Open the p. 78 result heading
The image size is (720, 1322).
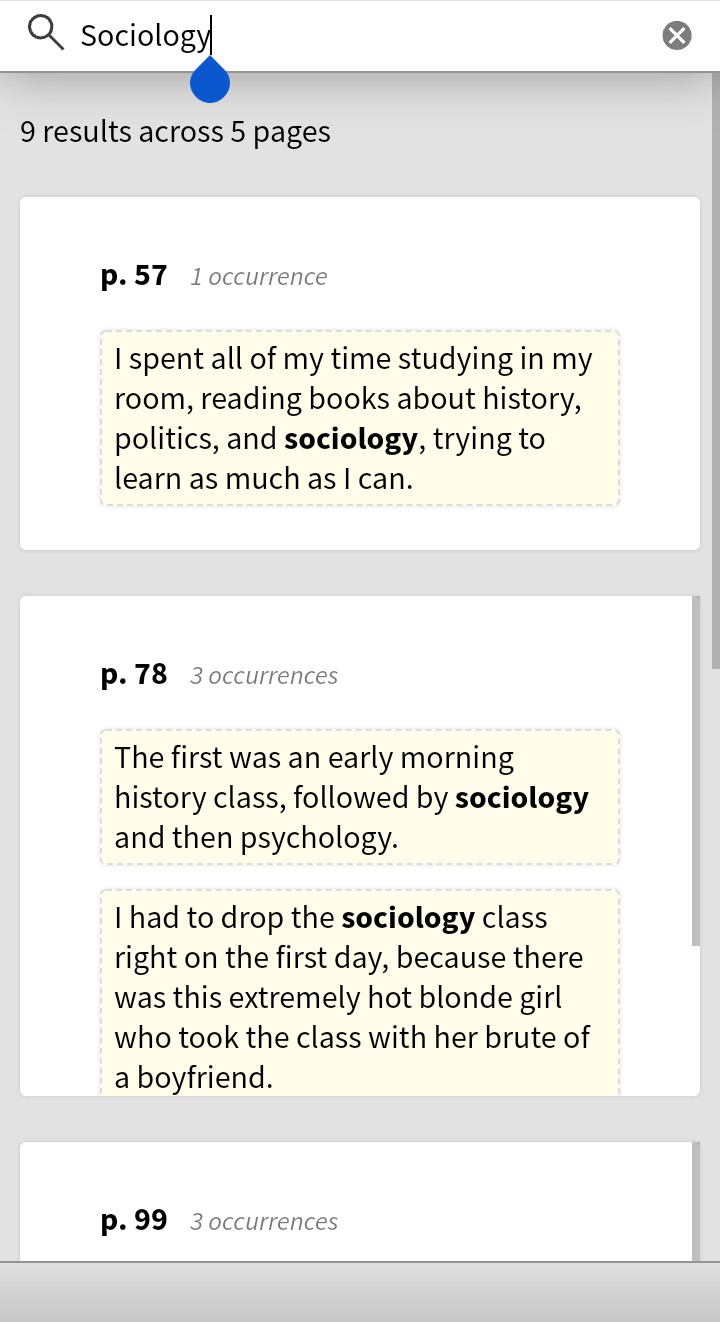(x=134, y=674)
